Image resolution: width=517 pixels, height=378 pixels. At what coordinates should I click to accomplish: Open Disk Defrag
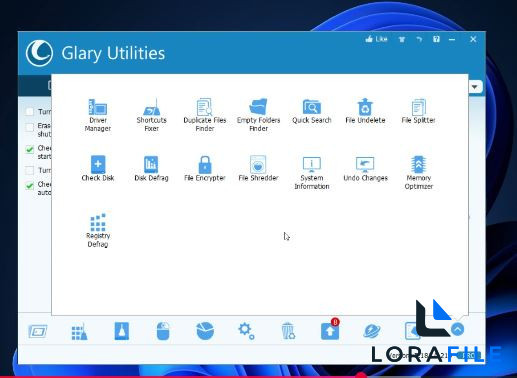(x=151, y=169)
